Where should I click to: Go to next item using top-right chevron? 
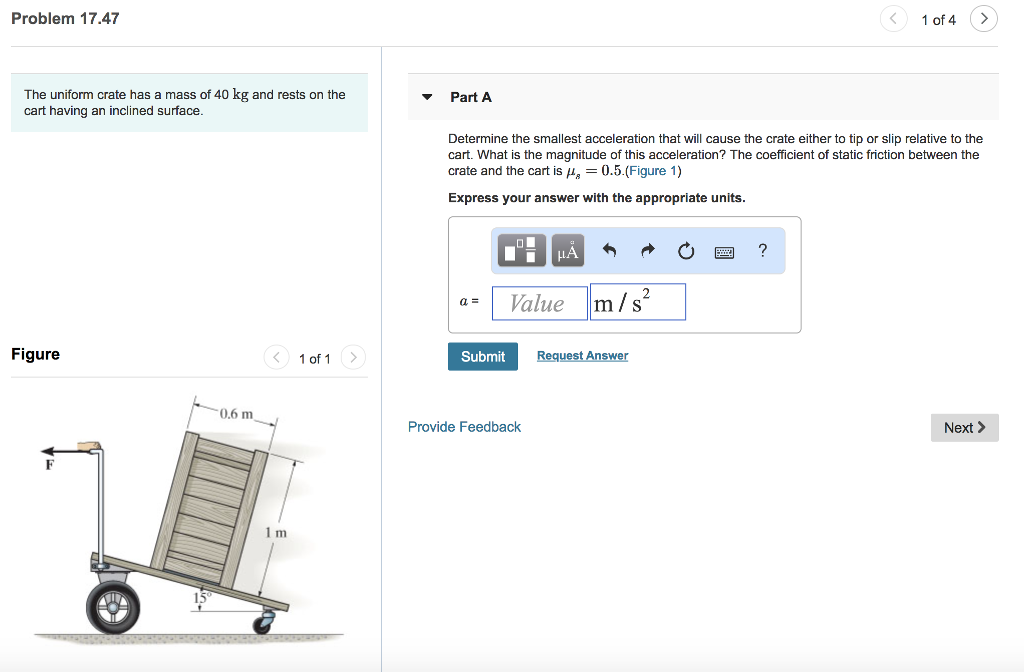(x=983, y=18)
